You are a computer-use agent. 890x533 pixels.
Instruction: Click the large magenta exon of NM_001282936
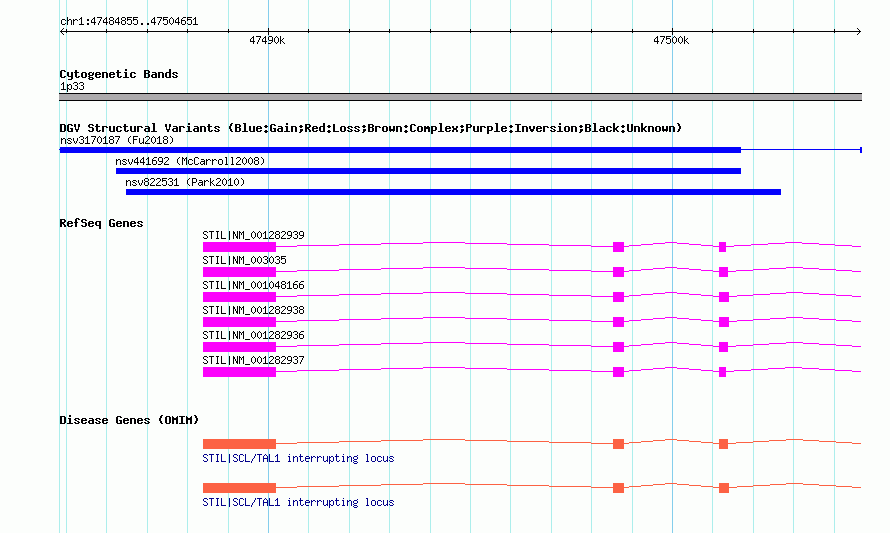click(x=240, y=347)
